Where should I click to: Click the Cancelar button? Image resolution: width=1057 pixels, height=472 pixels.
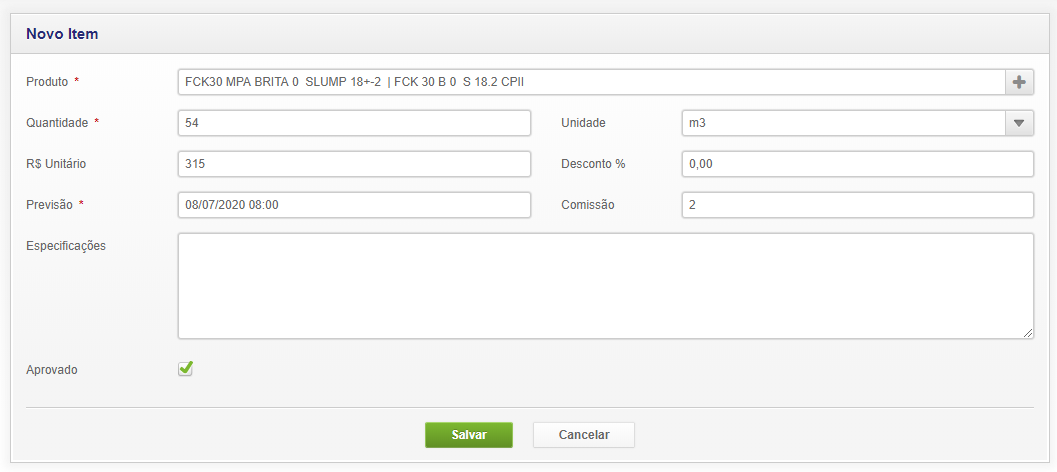coord(583,435)
